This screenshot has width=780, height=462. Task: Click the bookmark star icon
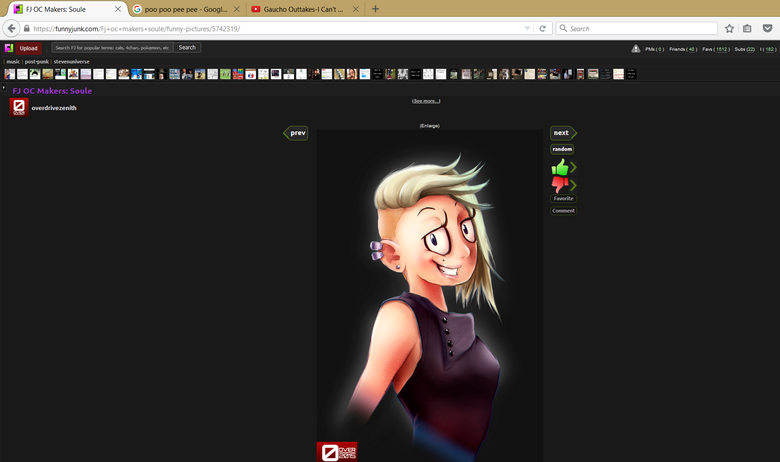(729, 28)
